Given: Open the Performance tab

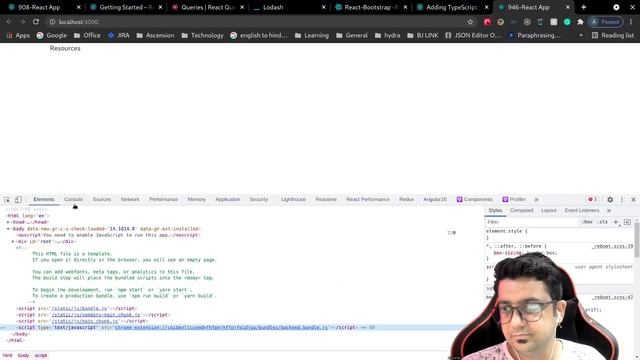Looking at the screenshot, I should click(x=163, y=200).
